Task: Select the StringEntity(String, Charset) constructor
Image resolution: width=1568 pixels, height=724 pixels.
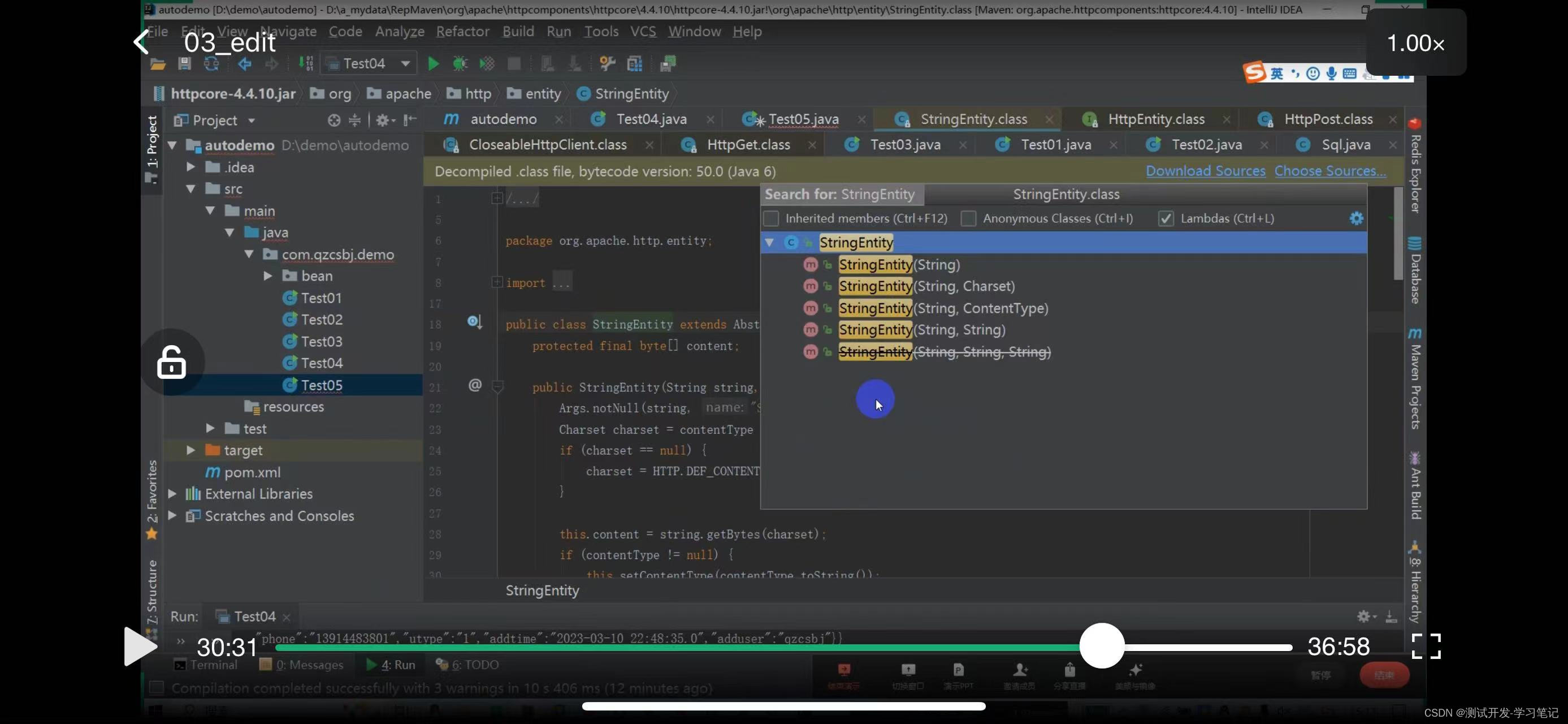Action: [x=926, y=286]
